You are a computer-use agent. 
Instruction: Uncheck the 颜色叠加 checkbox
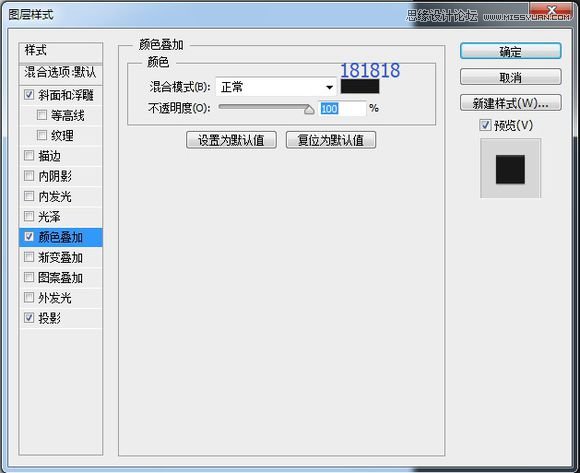pos(29,236)
